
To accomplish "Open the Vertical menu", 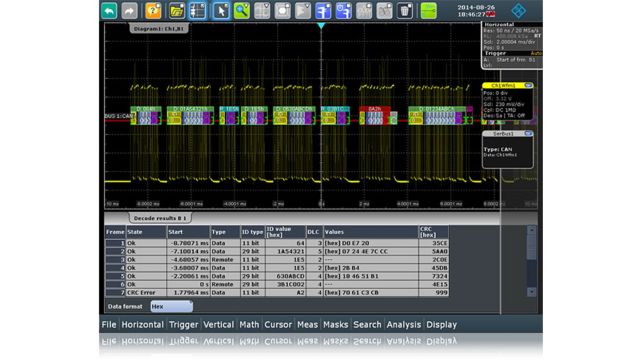I will point(219,324).
